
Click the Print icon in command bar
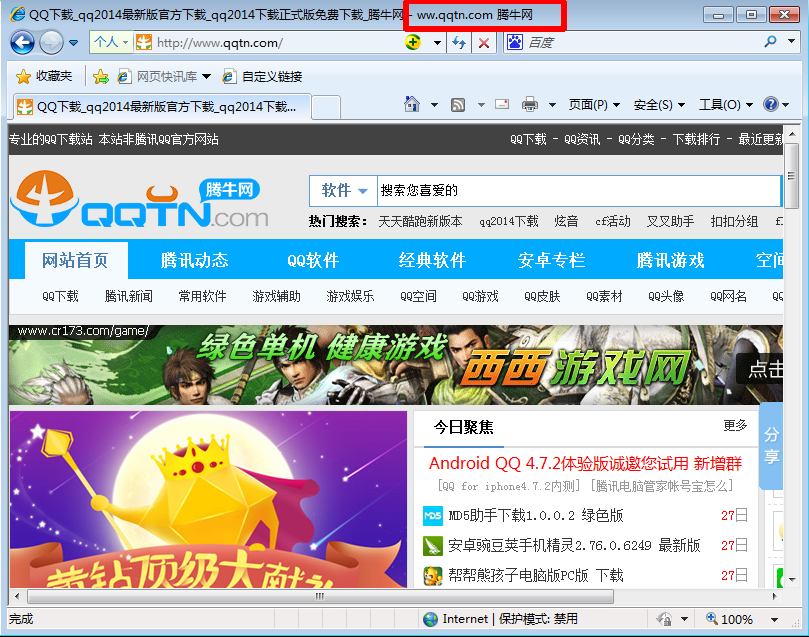click(x=529, y=104)
